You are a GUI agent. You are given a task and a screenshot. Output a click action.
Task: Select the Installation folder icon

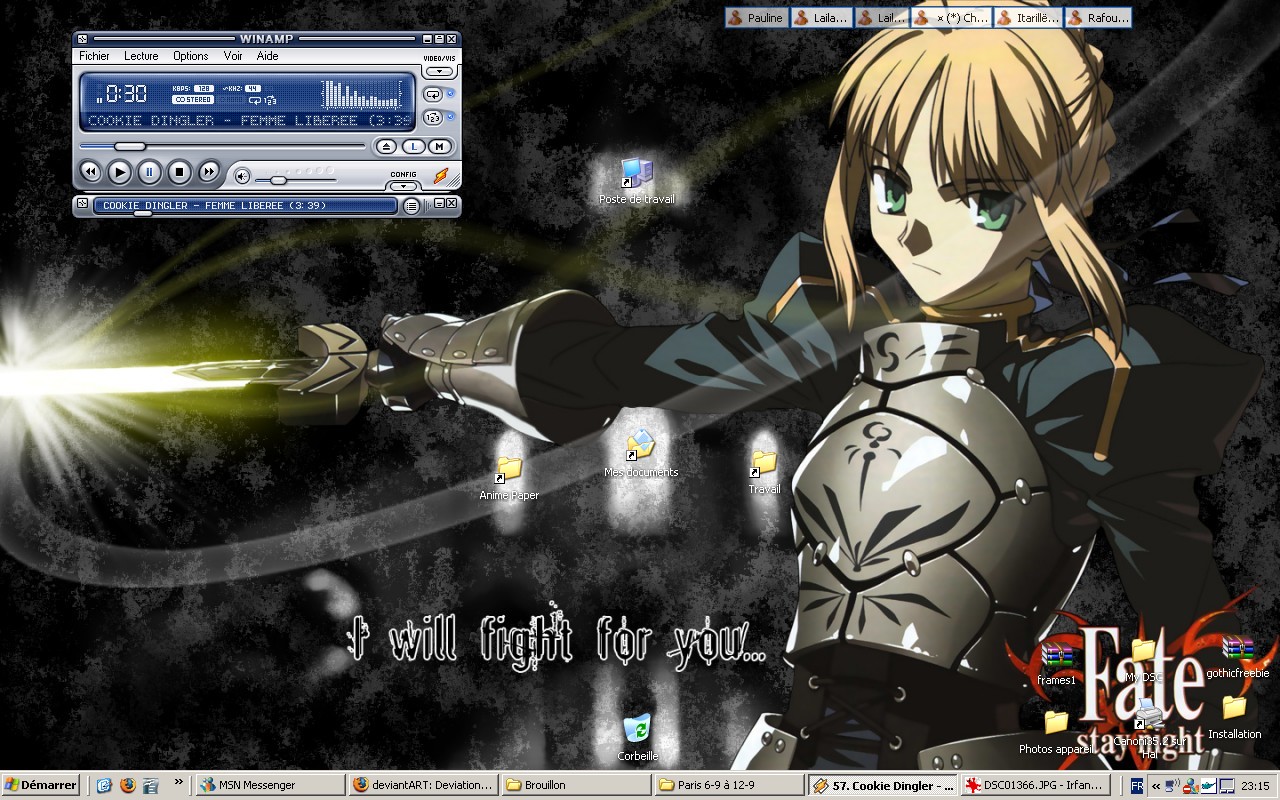[x=1234, y=718]
